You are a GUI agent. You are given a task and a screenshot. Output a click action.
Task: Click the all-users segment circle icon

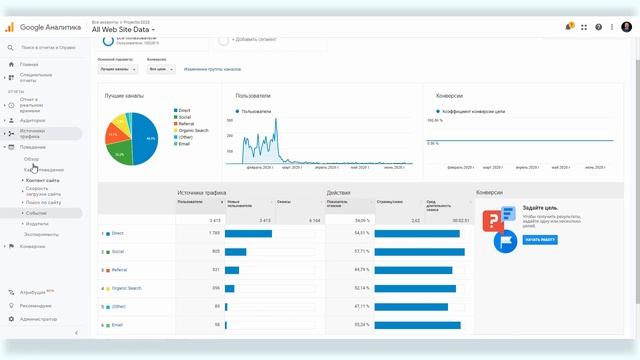108,41
